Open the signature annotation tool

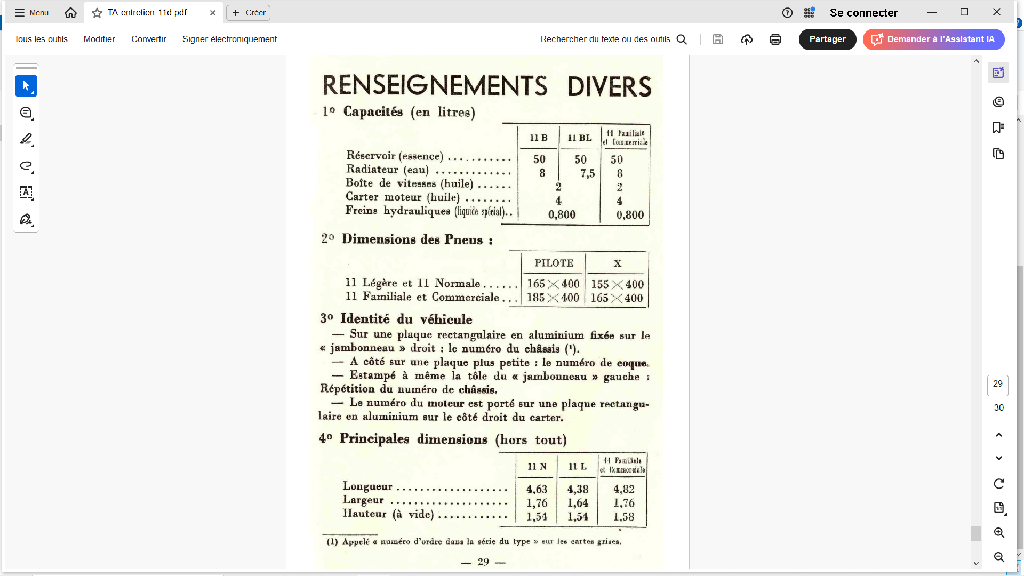point(25,221)
